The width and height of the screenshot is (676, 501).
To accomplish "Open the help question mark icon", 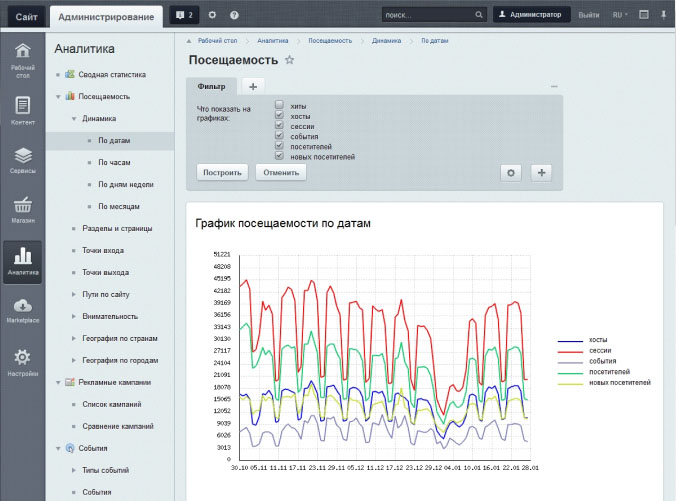I will [233, 15].
